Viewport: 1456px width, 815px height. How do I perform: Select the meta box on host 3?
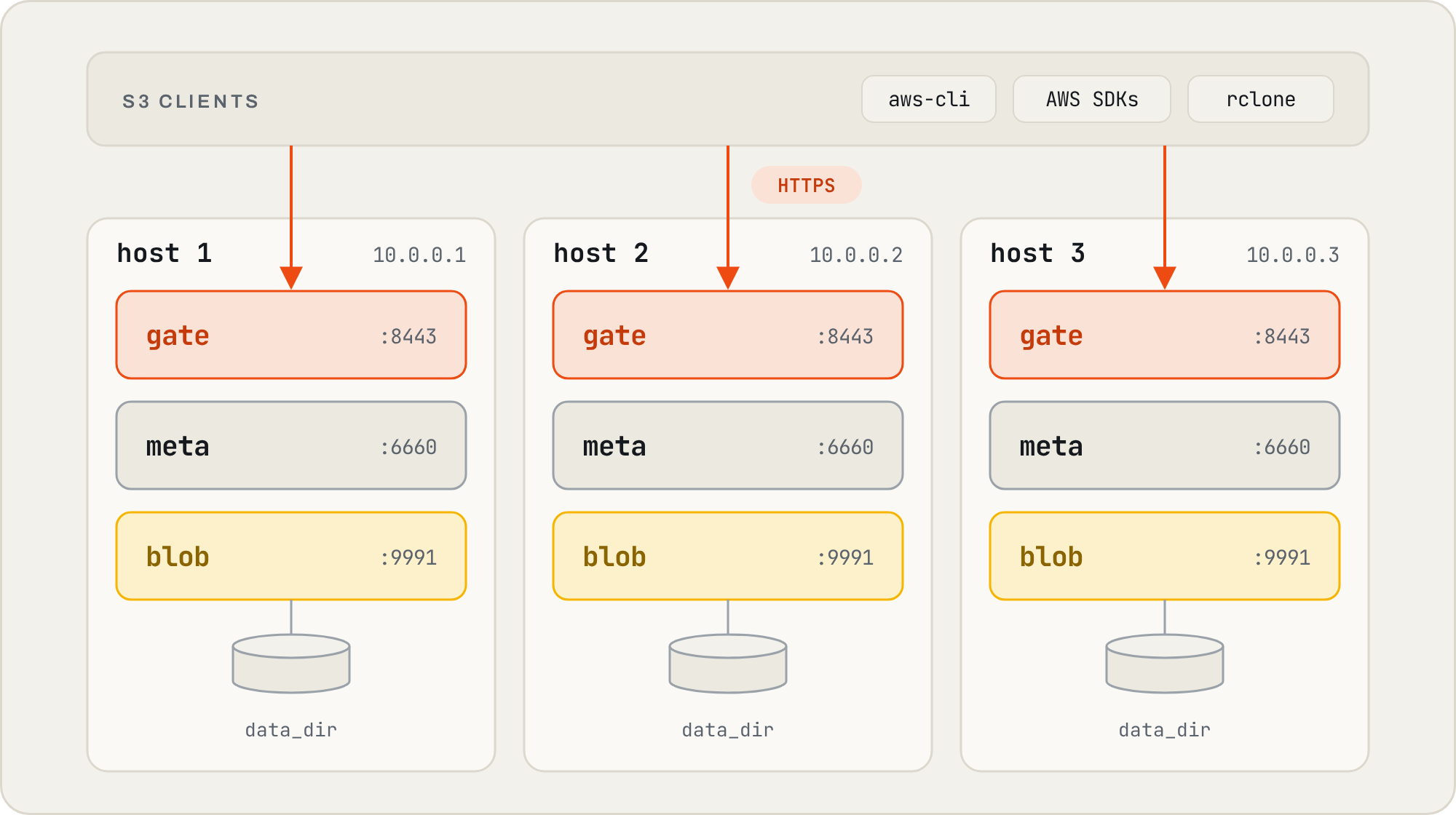(1165, 445)
